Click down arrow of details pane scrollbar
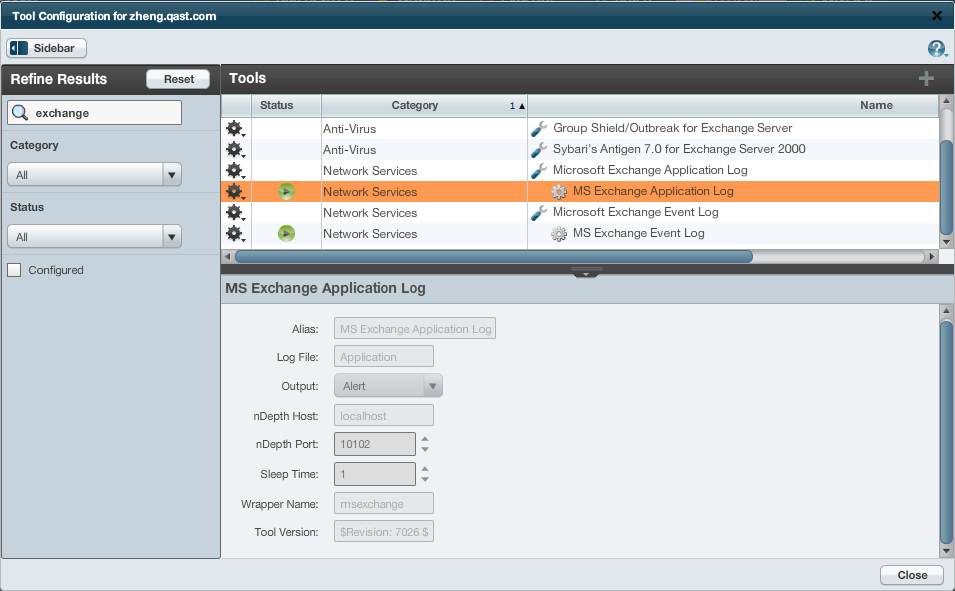Screen dimensions: 955x591 [946, 551]
